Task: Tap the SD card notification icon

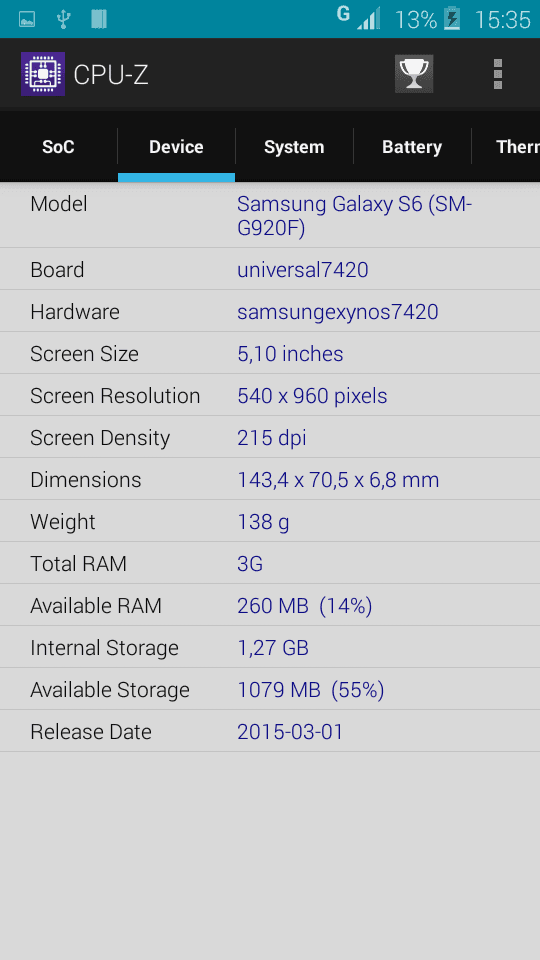Action: [99, 19]
